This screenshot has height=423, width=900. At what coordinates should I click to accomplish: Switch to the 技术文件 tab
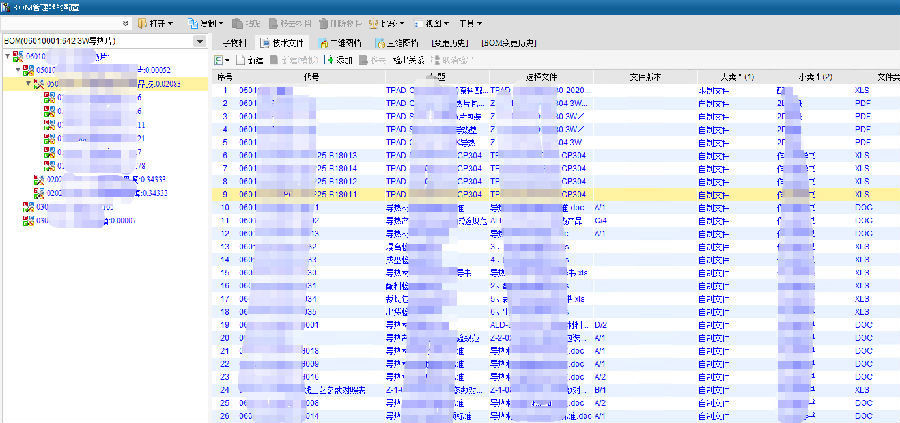tap(282, 43)
